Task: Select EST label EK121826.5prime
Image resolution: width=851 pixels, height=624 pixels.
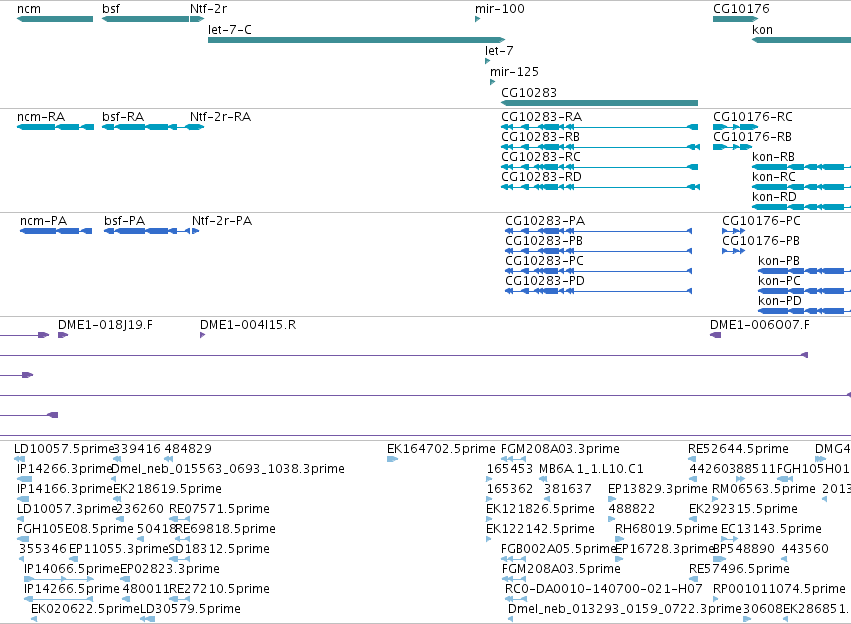Action: point(540,509)
